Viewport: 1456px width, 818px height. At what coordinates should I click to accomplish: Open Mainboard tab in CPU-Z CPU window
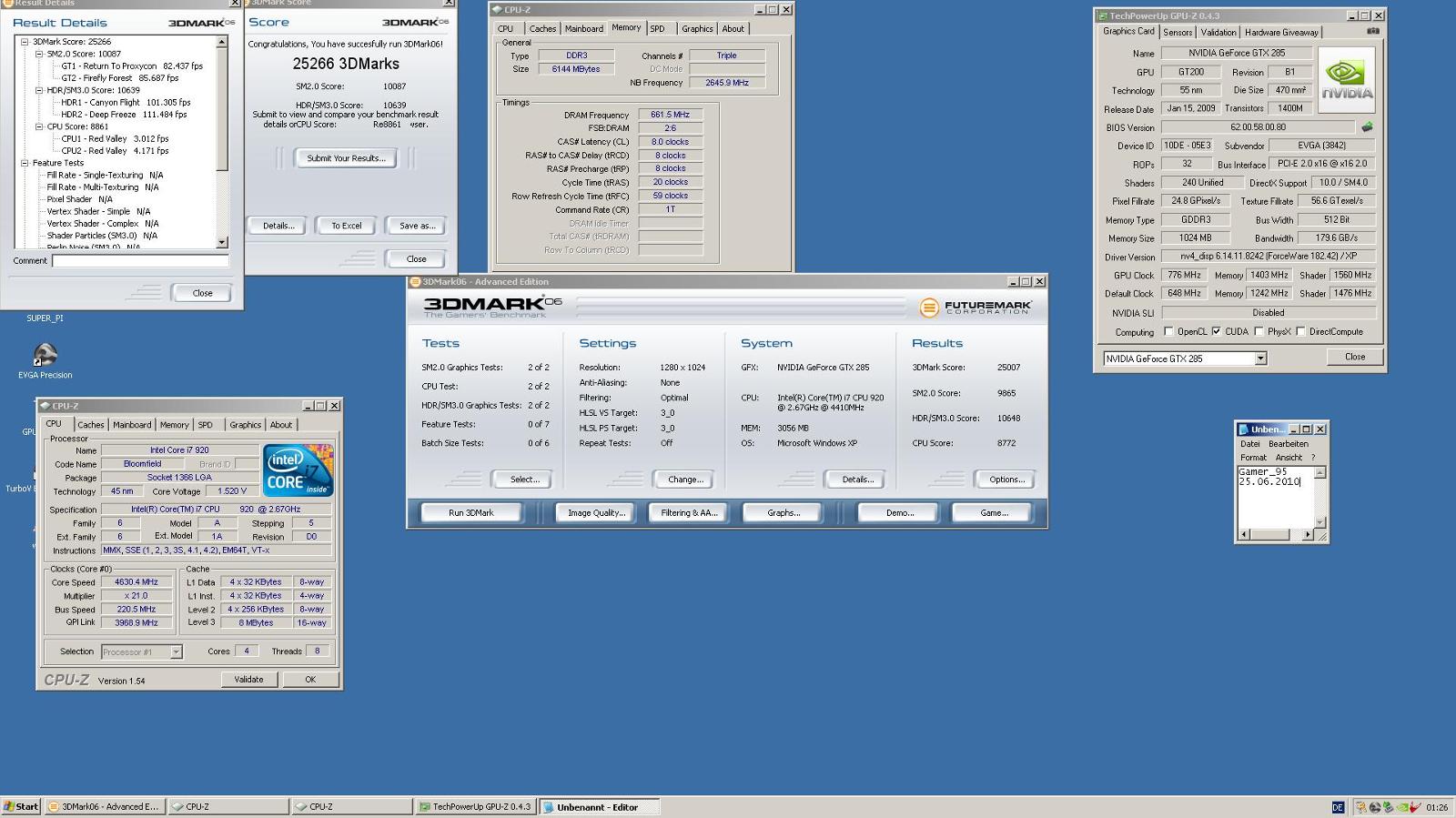tap(132, 425)
